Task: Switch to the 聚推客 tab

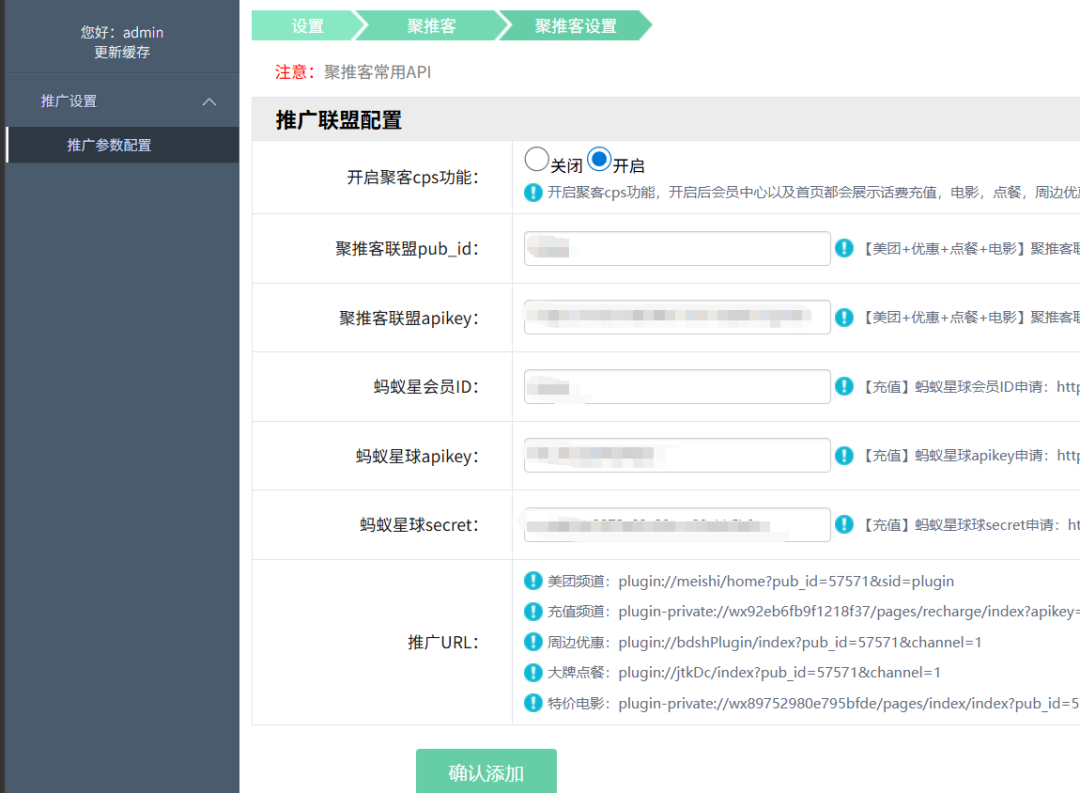Action: click(x=431, y=25)
